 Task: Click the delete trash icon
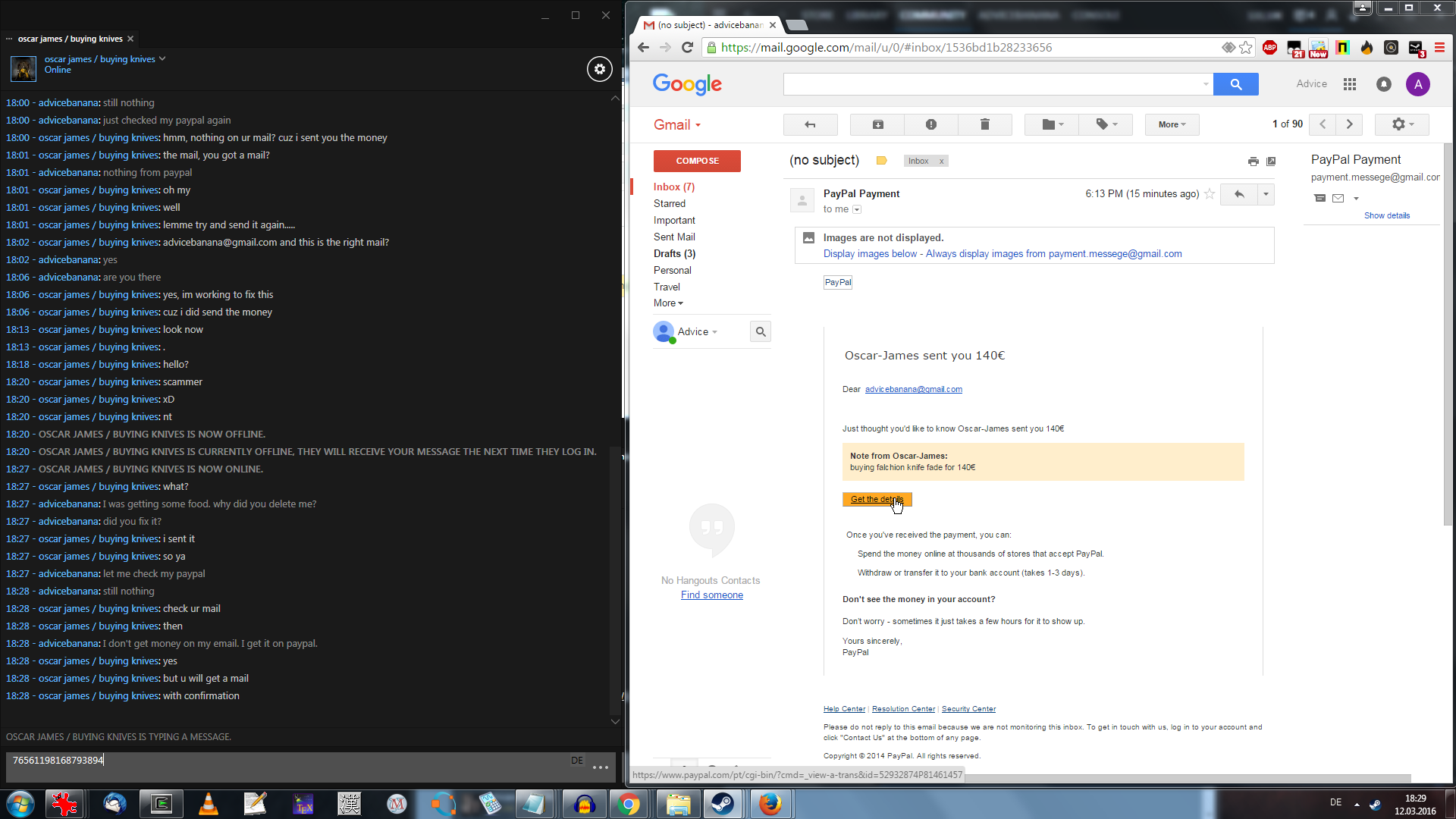point(984,124)
